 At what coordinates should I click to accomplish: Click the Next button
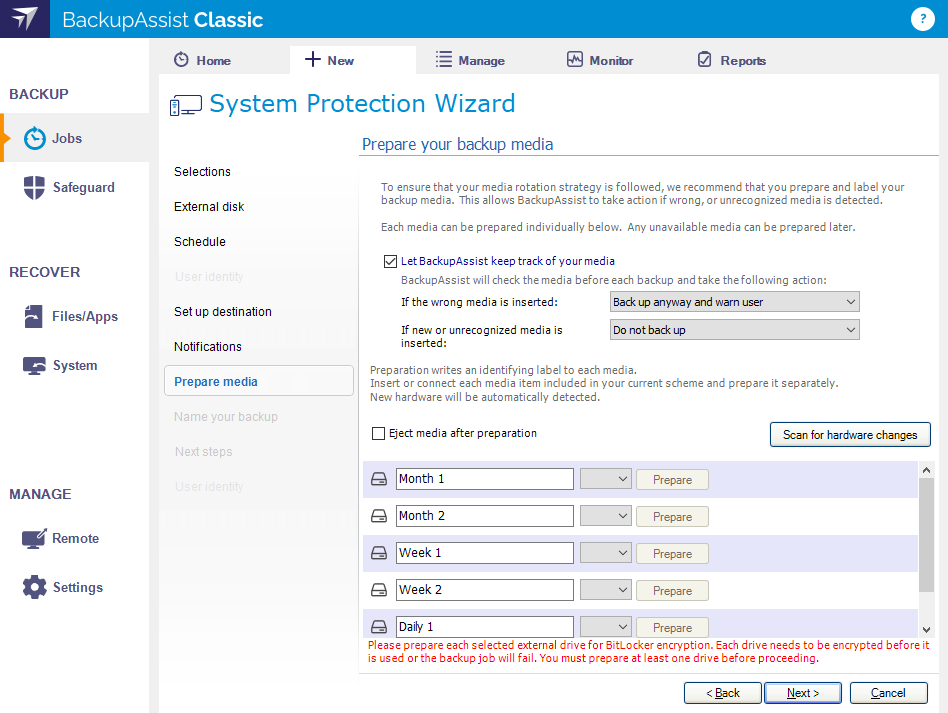[x=803, y=693]
